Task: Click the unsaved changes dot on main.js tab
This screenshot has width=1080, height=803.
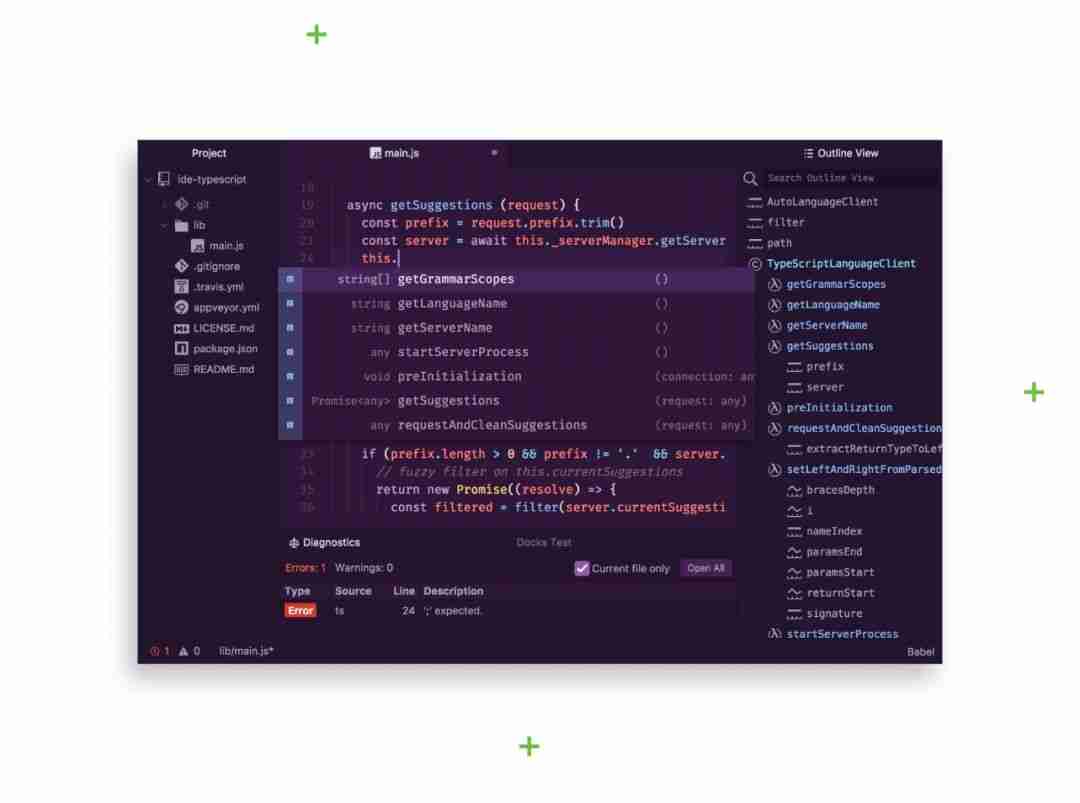Action: tap(495, 153)
